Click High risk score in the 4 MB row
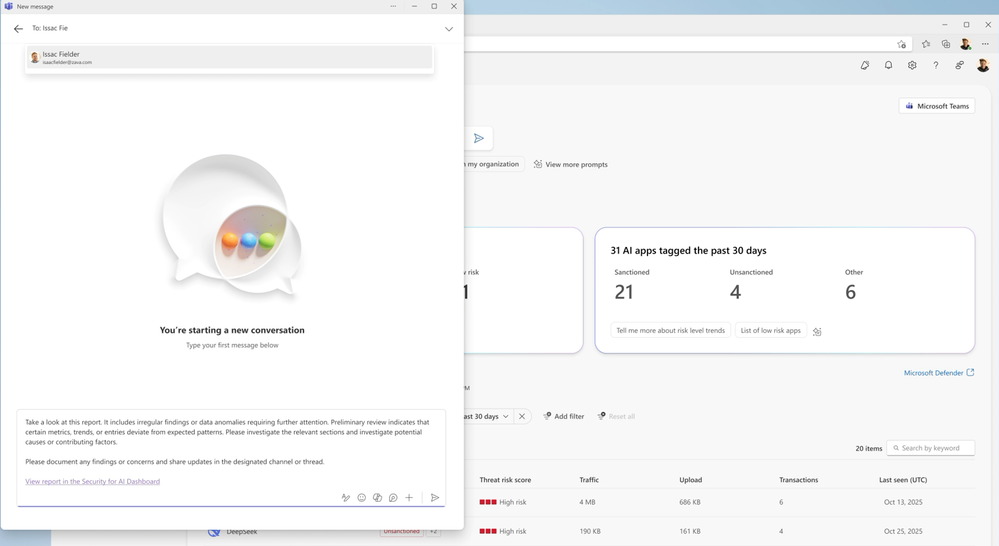The height and width of the screenshot is (546, 999). pos(503,502)
